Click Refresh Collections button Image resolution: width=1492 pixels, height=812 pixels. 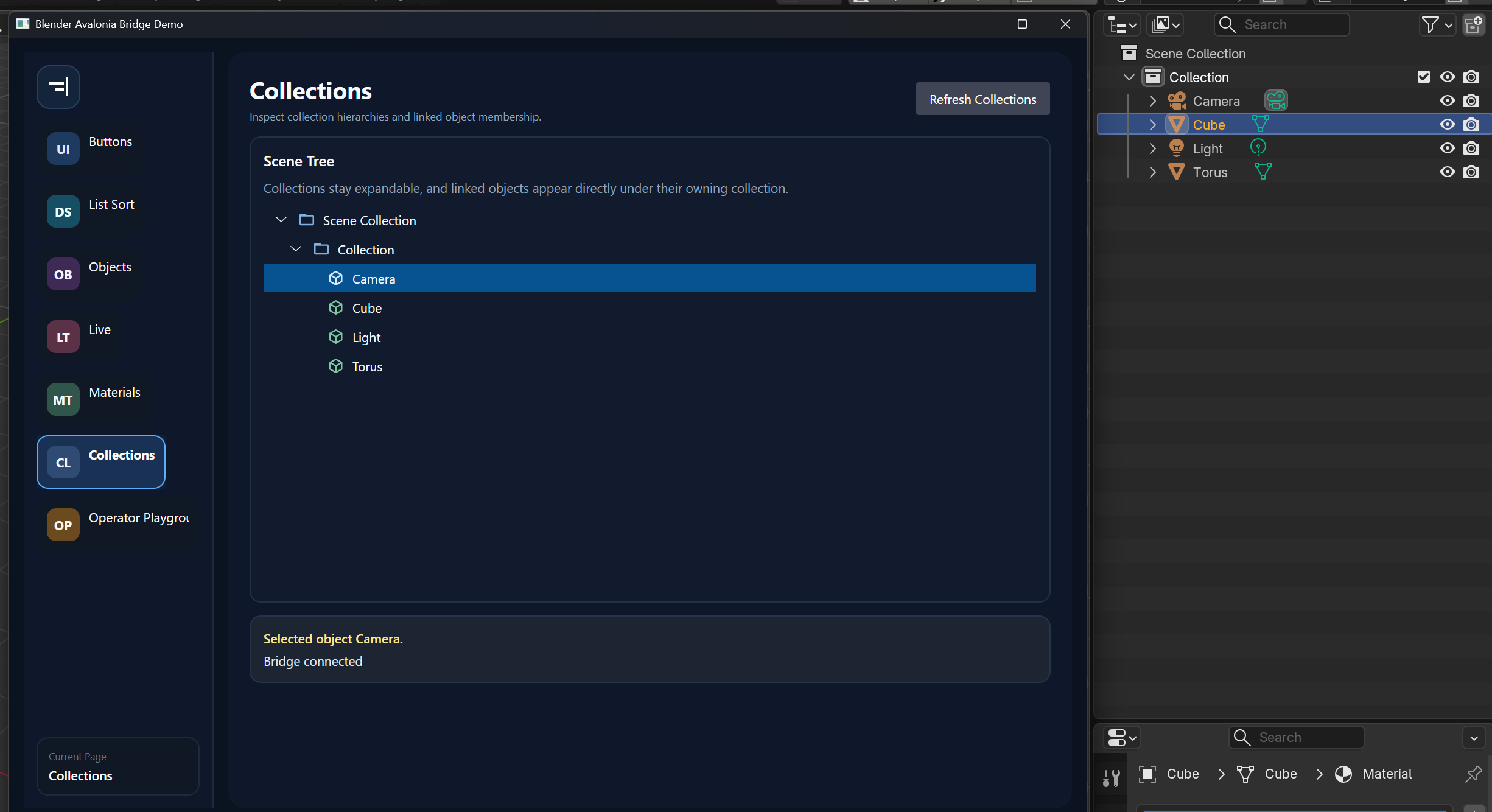coord(982,99)
